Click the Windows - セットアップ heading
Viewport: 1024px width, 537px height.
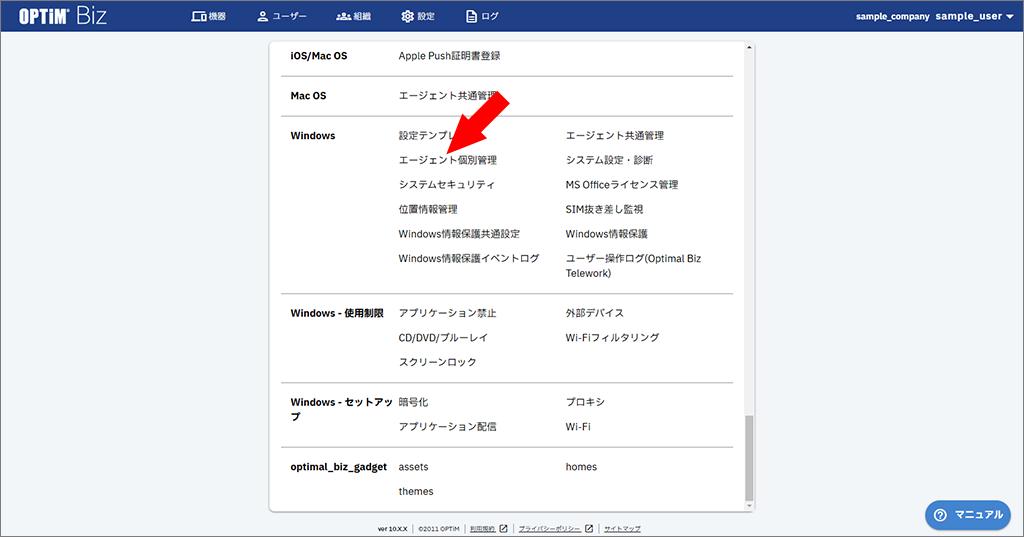coord(342,410)
